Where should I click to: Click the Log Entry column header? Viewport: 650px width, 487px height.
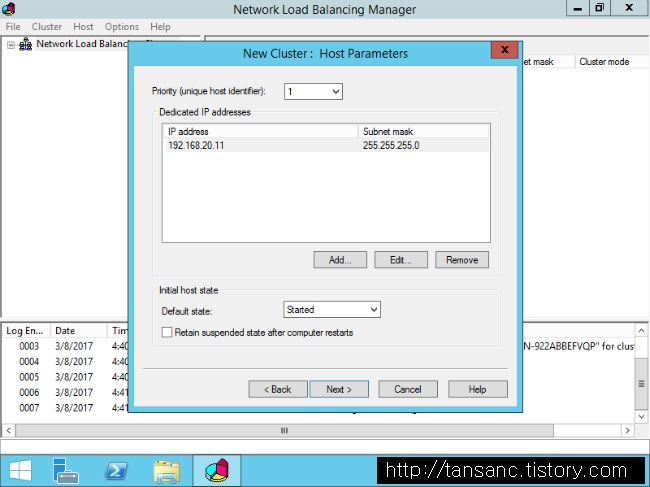(x=25, y=330)
